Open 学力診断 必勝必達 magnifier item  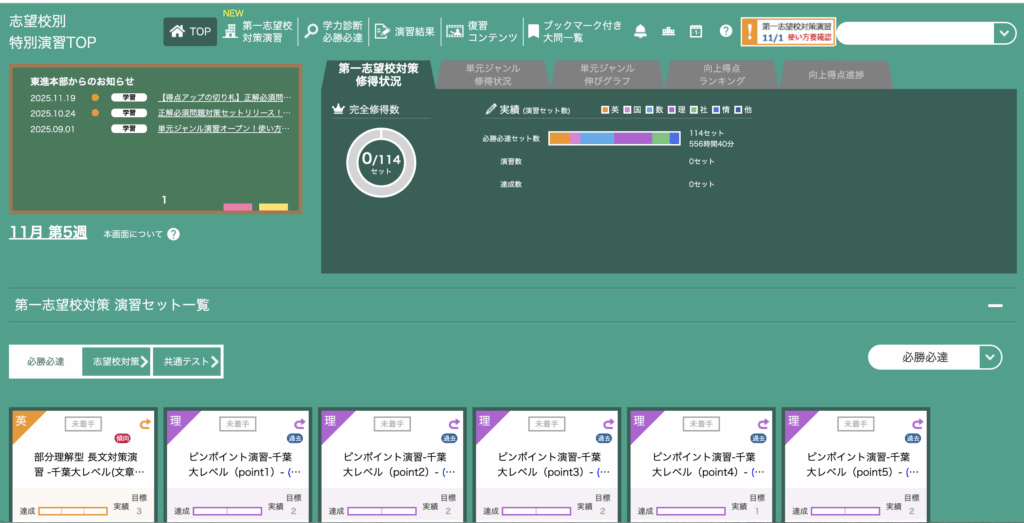click(x=334, y=31)
